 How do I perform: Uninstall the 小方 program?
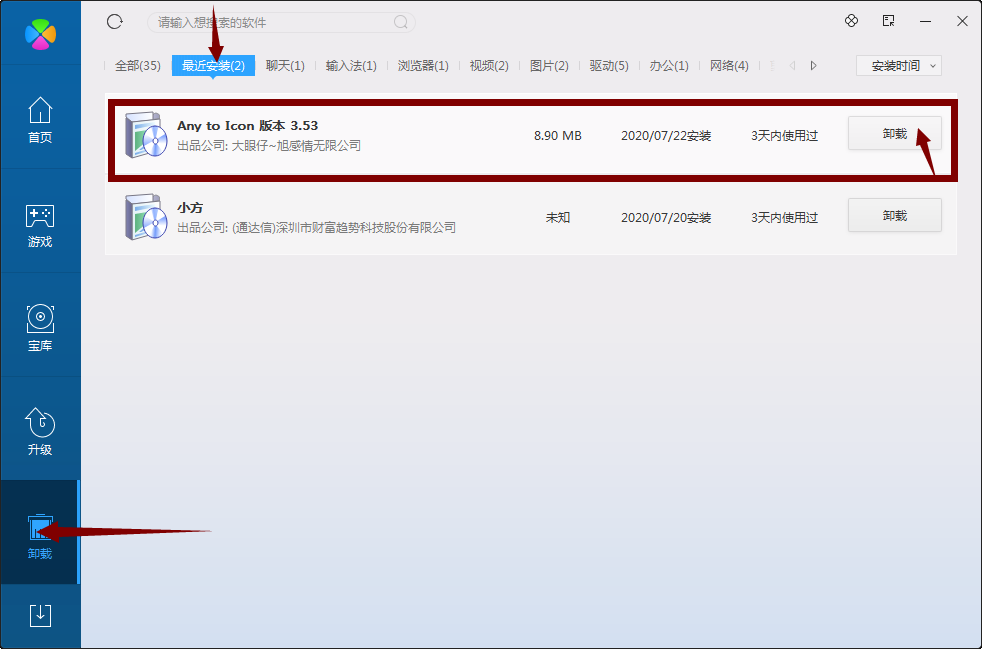pyautogui.click(x=894, y=214)
